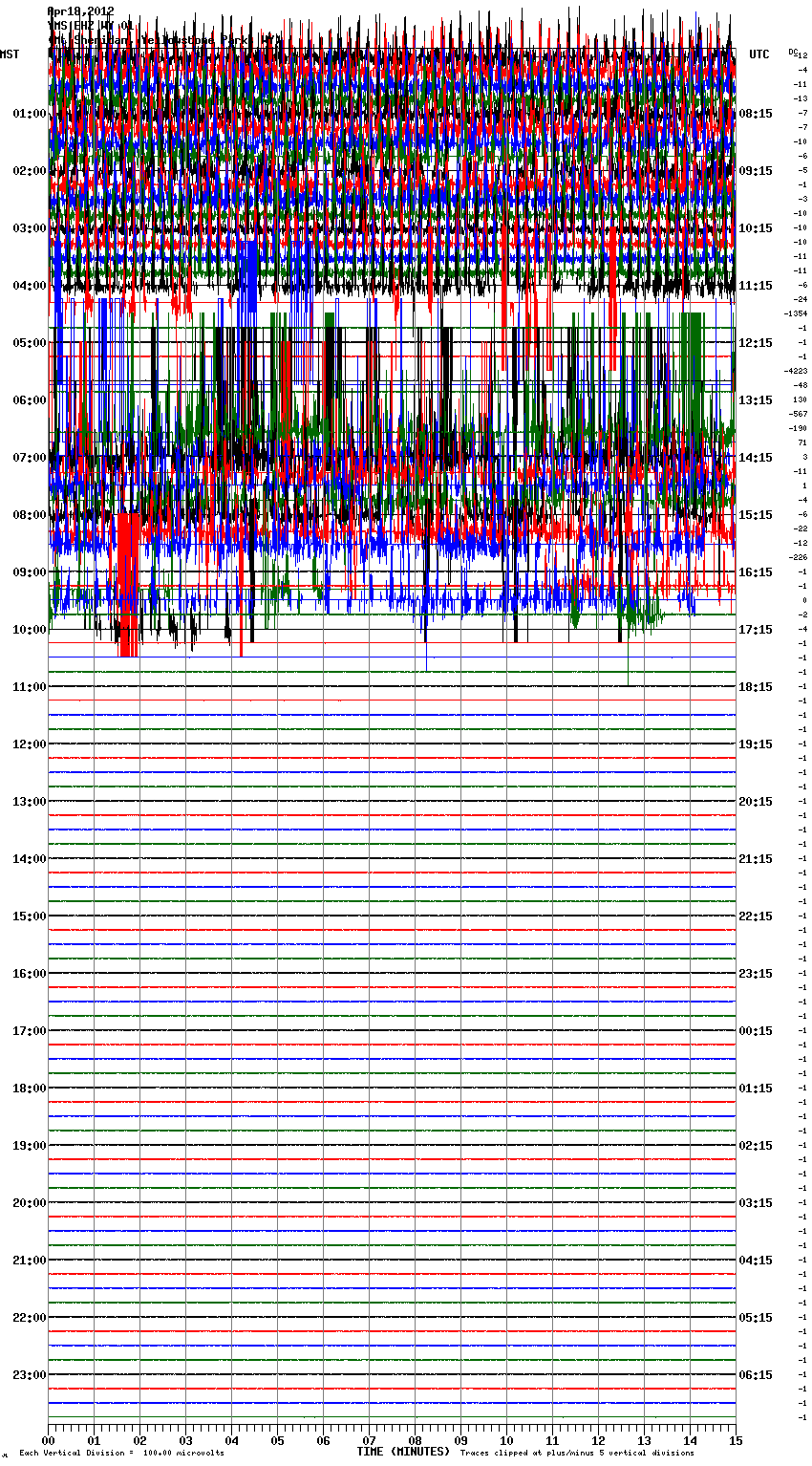Pick the '20:15' UTC time label

pos(756,802)
